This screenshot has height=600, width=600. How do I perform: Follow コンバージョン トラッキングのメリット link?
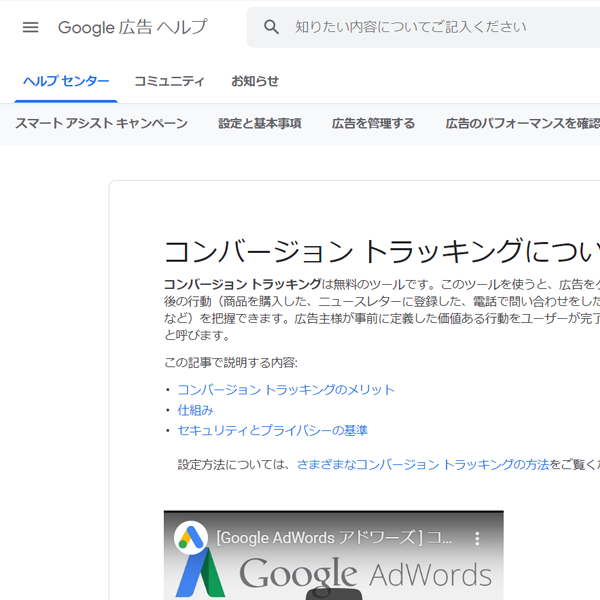click(x=286, y=390)
